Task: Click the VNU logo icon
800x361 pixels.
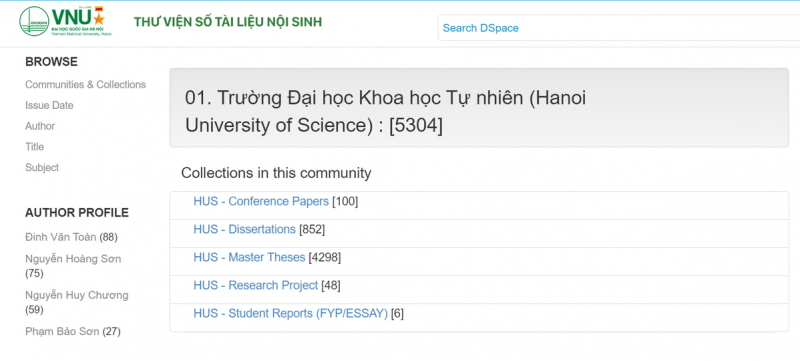Action: [63, 21]
